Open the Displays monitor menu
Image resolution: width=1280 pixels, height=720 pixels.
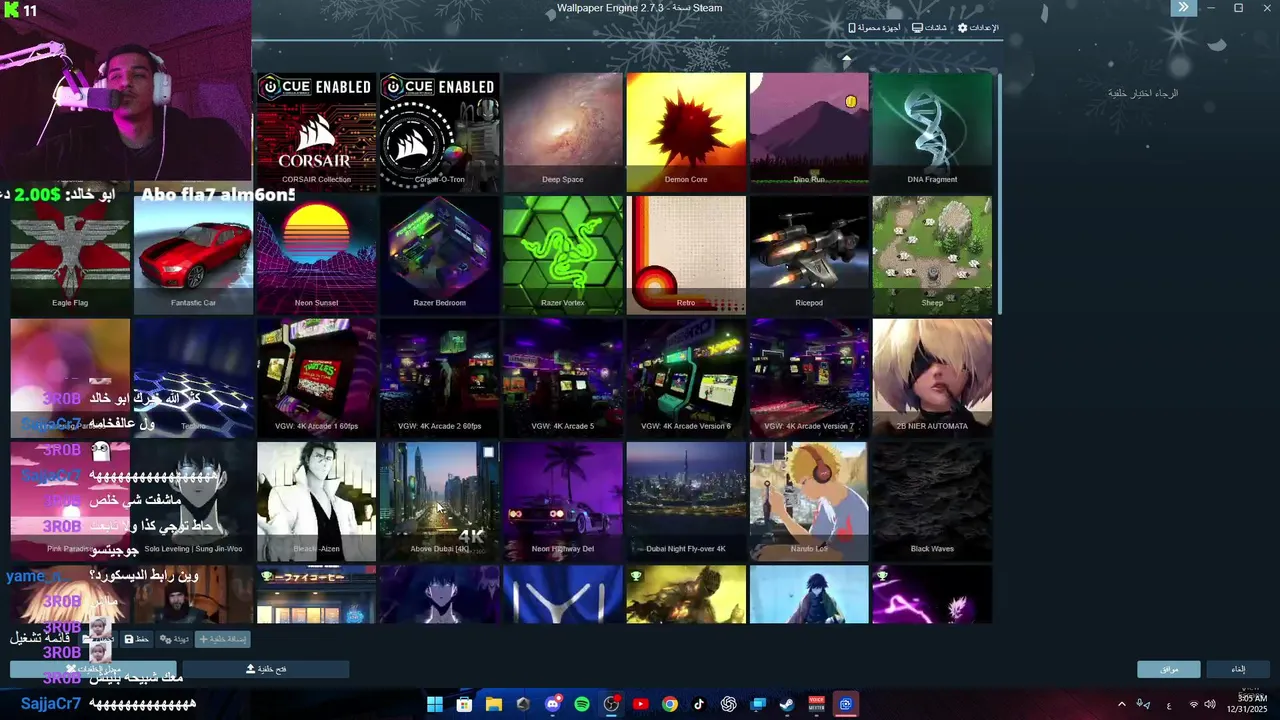(929, 28)
